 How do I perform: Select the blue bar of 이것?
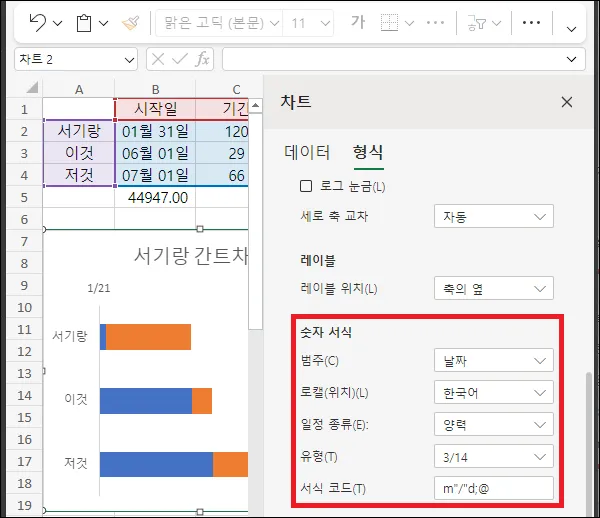click(146, 401)
